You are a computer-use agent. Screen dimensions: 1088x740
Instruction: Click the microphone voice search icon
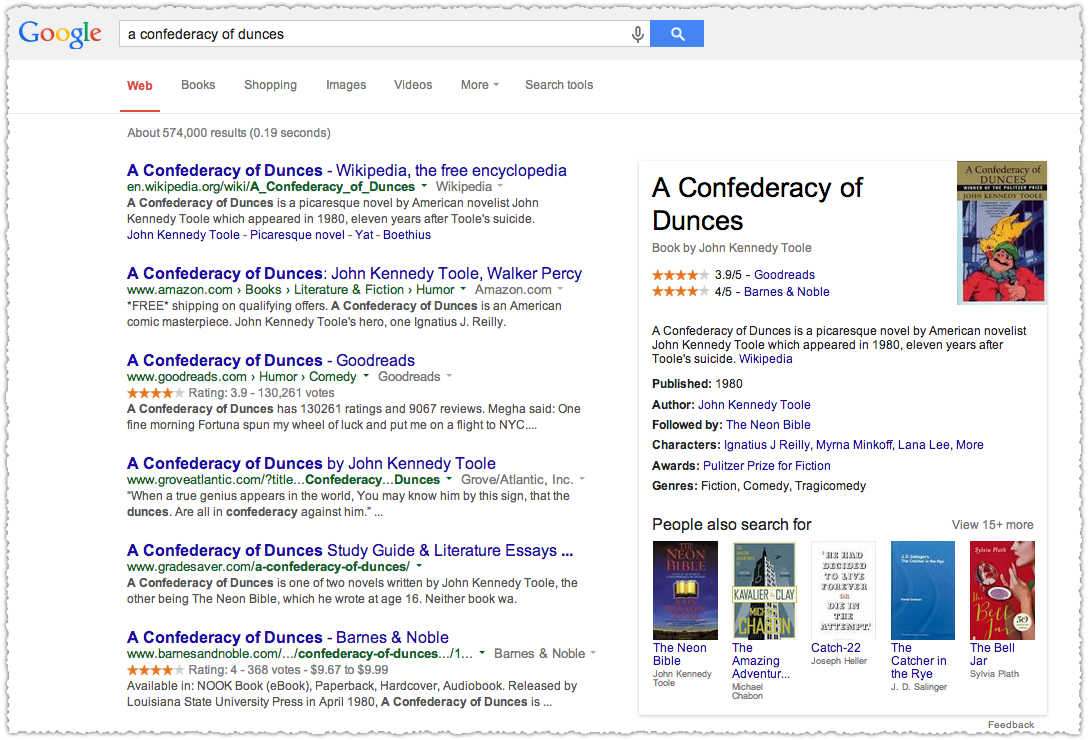click(x=637, y=34)
